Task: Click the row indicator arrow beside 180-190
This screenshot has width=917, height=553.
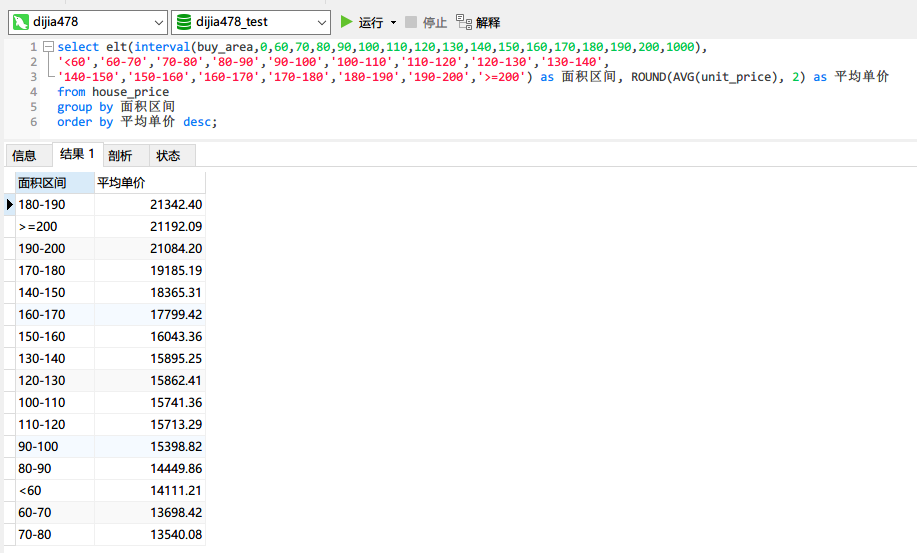Action: tap(10, 205)
